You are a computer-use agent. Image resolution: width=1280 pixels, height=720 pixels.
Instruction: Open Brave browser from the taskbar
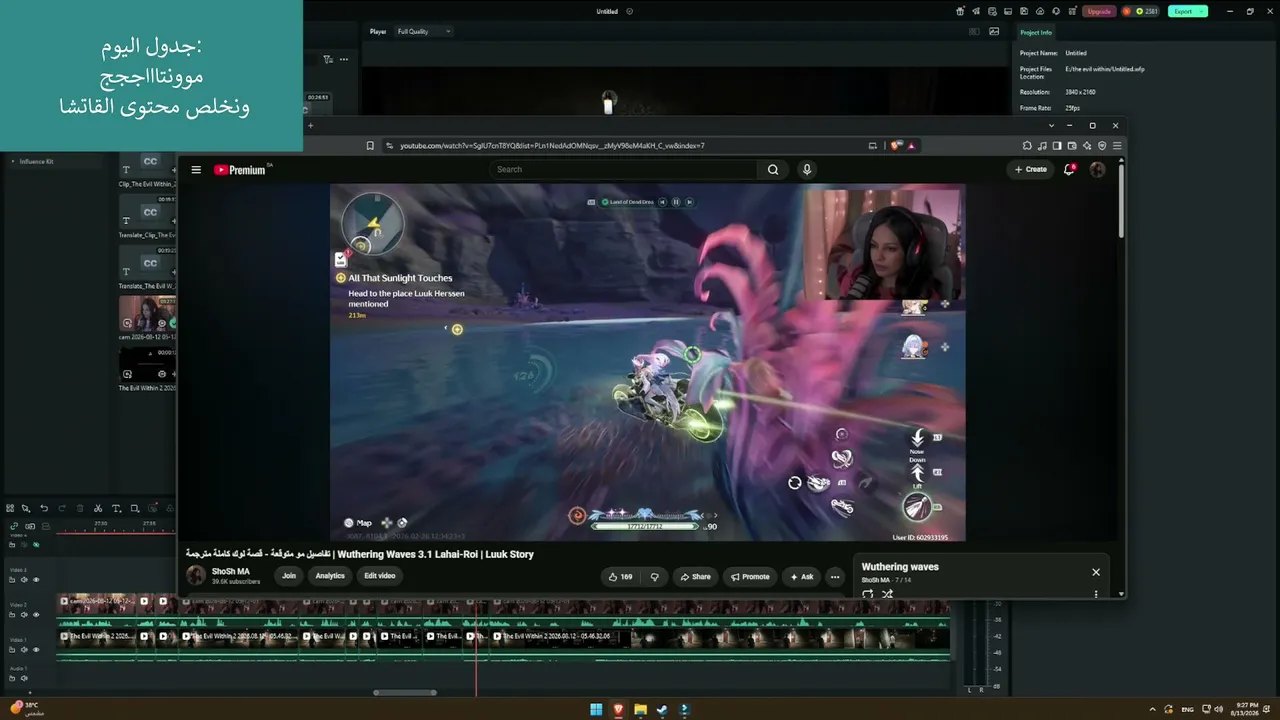pos(618,710)
